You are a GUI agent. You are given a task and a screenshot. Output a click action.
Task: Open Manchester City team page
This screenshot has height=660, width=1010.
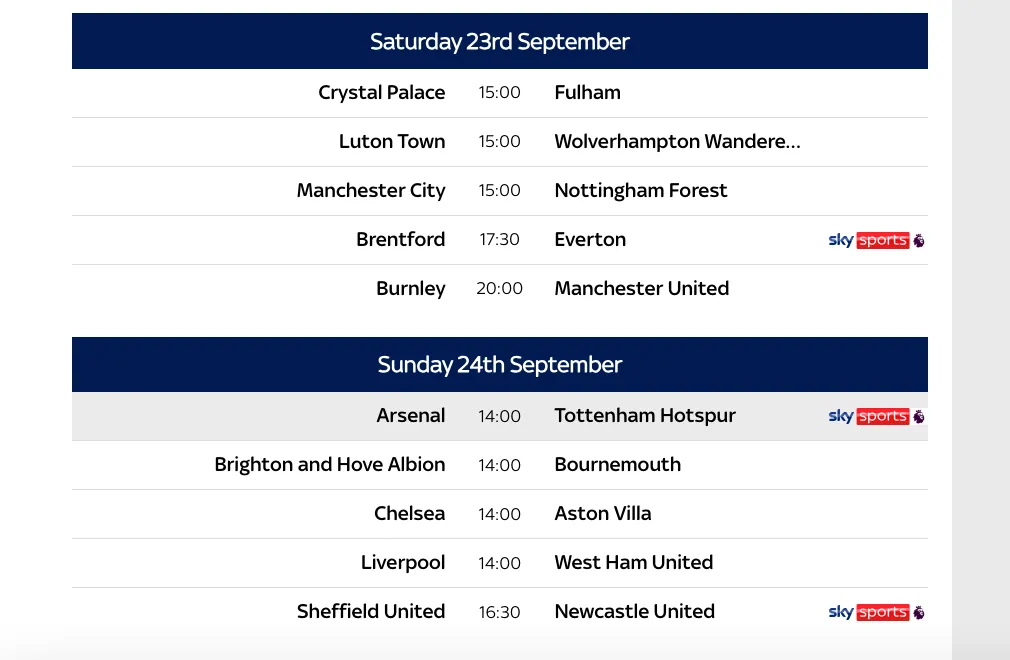click(371, 191)
